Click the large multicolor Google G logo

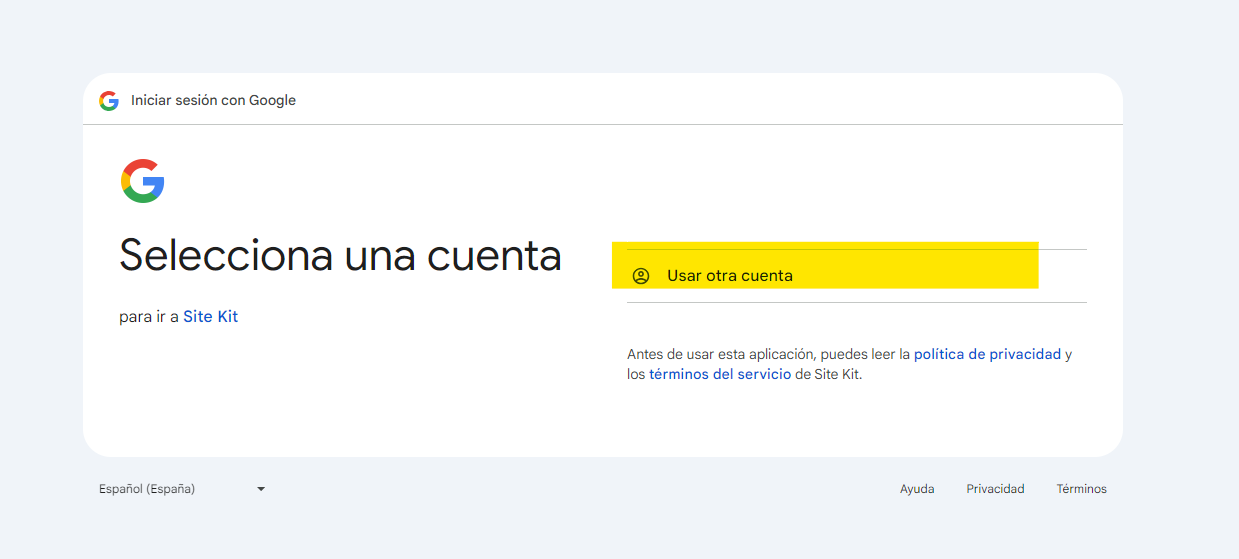tap(142, 181)
